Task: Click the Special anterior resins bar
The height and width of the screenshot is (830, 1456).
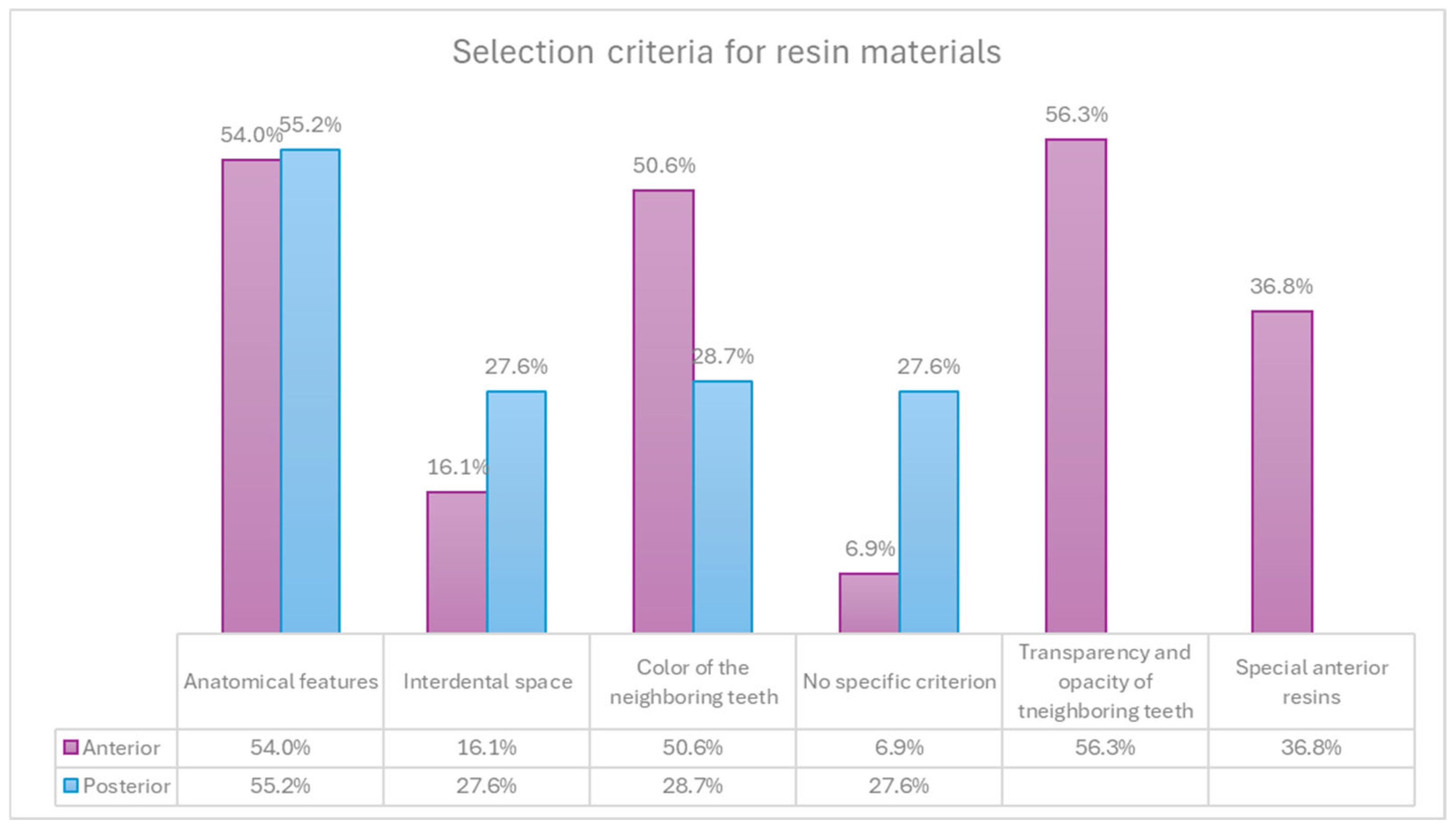Action: [1282, 471]
